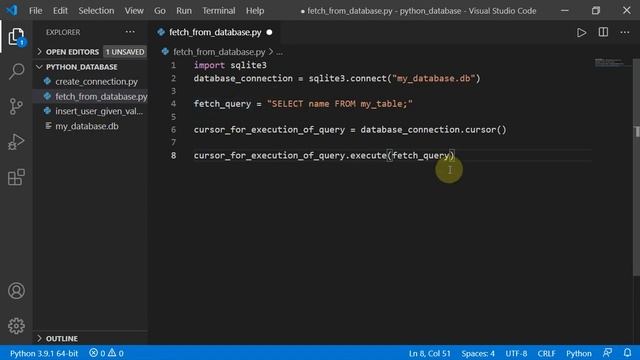640x360 pixels.
Task: Open the Extensions view icon
Action: [x=16, y=177]
